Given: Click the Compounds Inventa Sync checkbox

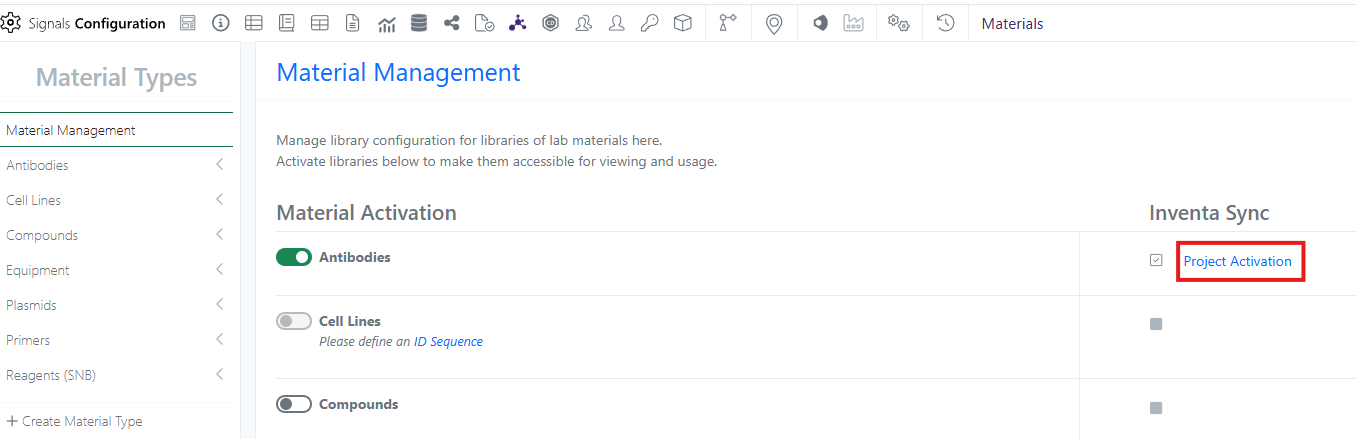Looking at the screenshot, I should [1156, 408].
